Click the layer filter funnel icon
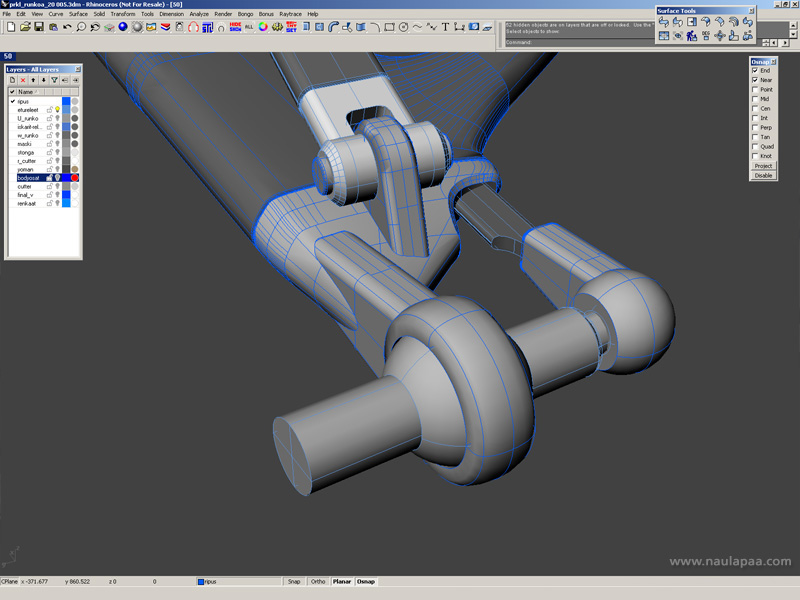The height and width of the screenshot is (600, 800). (x=55, y=80)
